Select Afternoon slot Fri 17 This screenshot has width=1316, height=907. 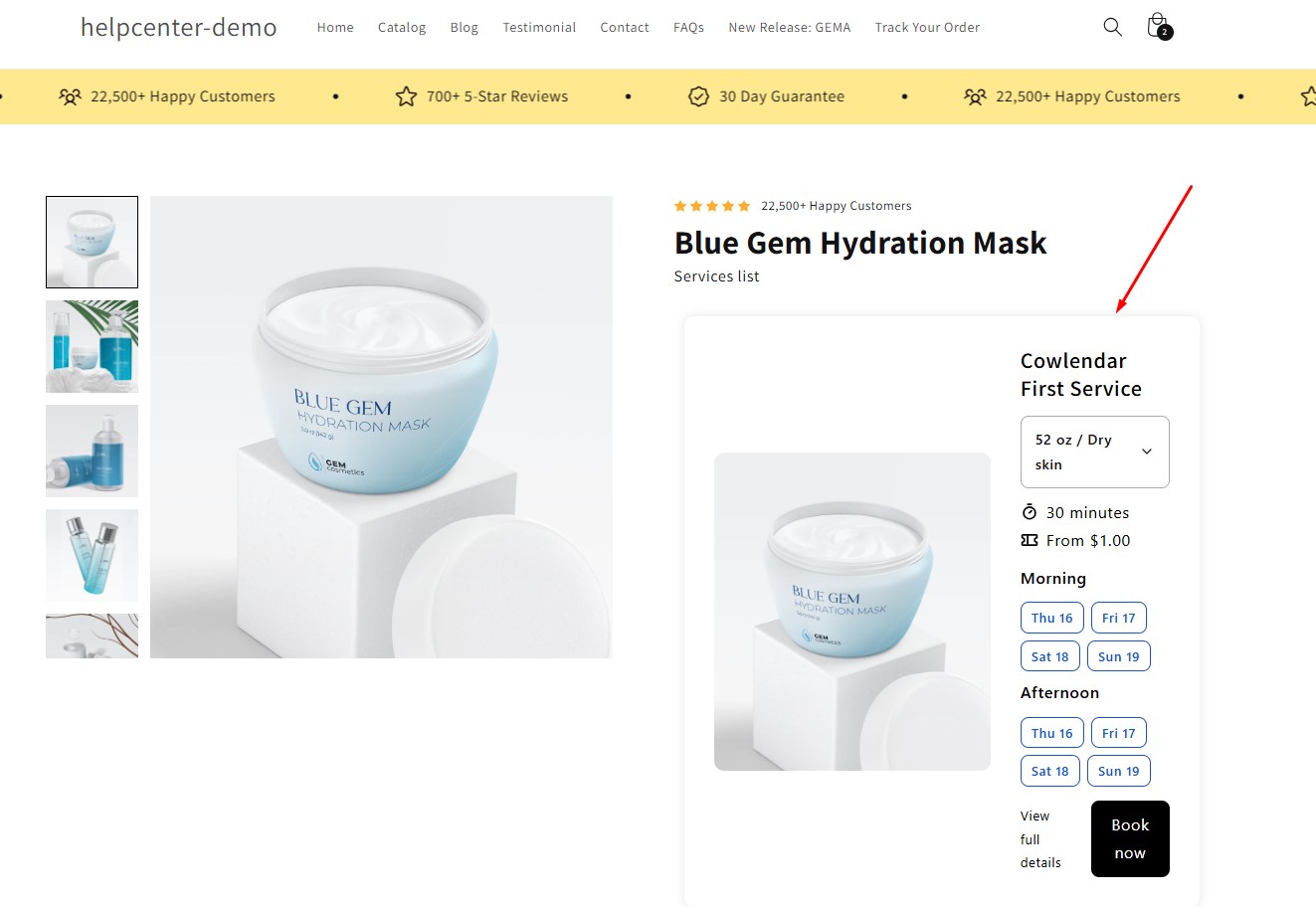1118,733
